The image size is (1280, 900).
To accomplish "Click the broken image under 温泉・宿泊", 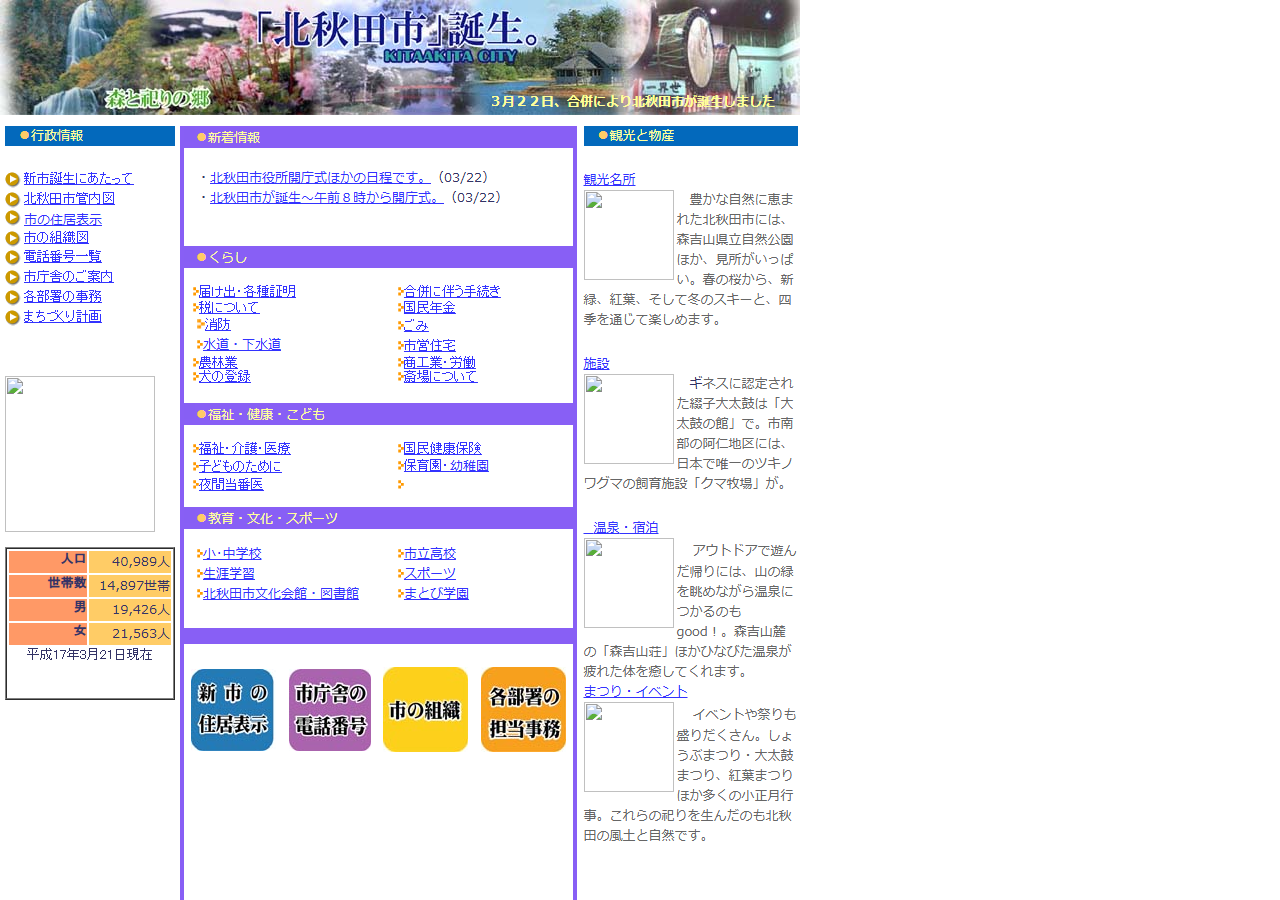I will click(x=629, y=583).
